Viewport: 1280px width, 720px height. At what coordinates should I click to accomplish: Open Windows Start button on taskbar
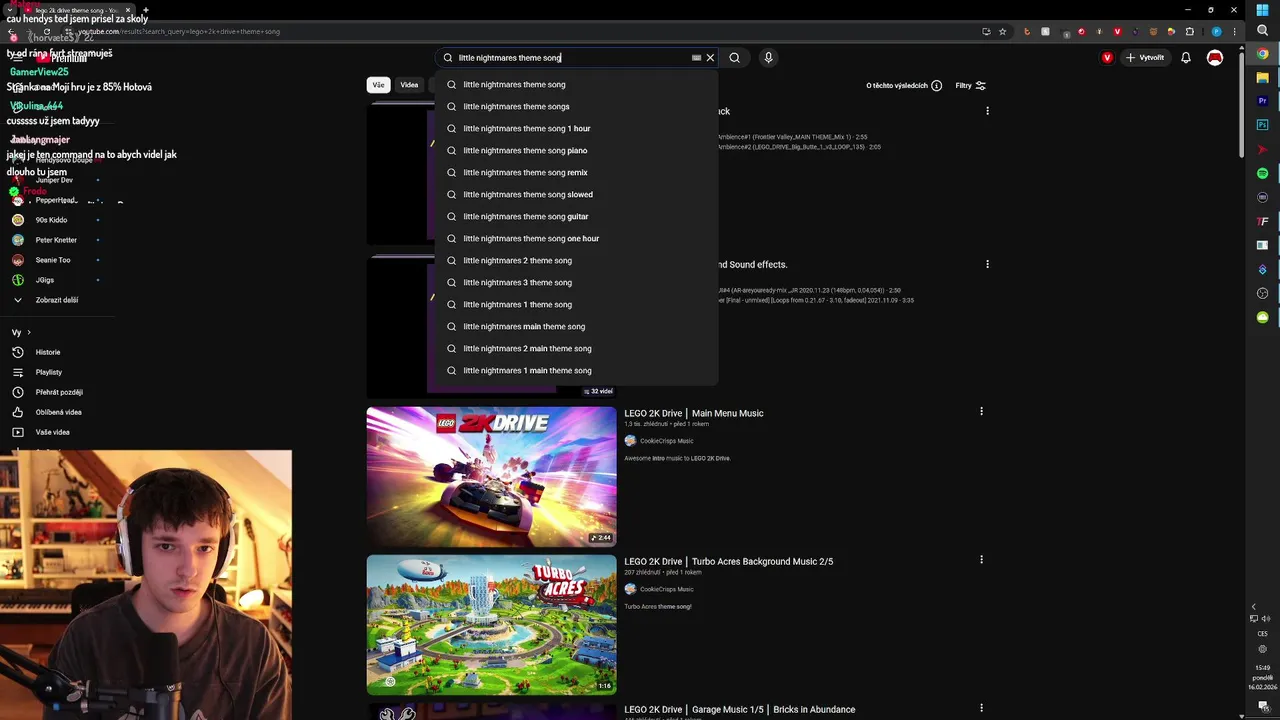click(x=1262, y=10)
